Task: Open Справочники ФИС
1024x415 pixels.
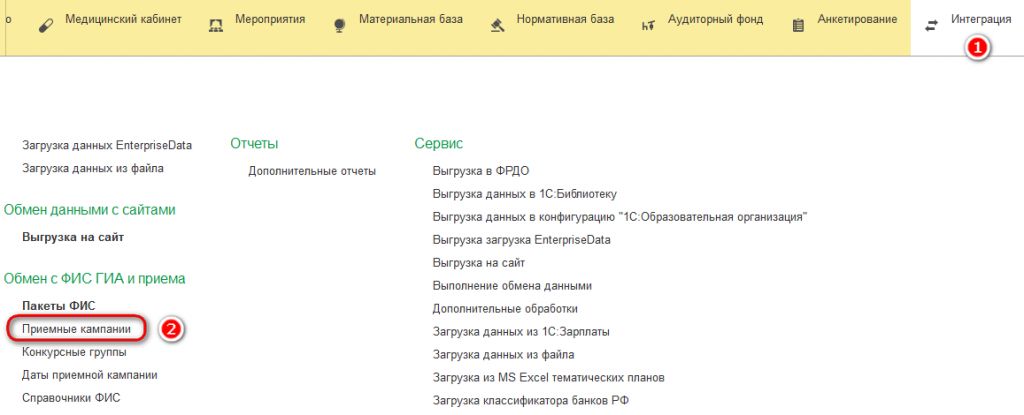Action: coord(71,398)
